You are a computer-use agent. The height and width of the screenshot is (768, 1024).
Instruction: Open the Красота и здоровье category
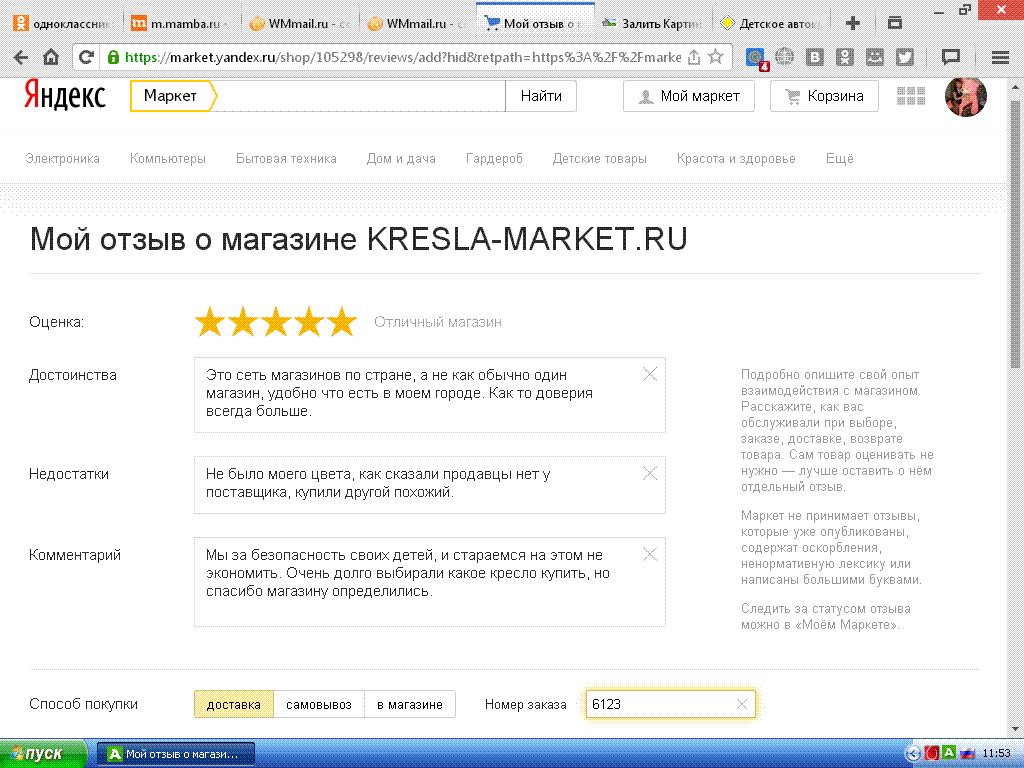tap(736, 159)
